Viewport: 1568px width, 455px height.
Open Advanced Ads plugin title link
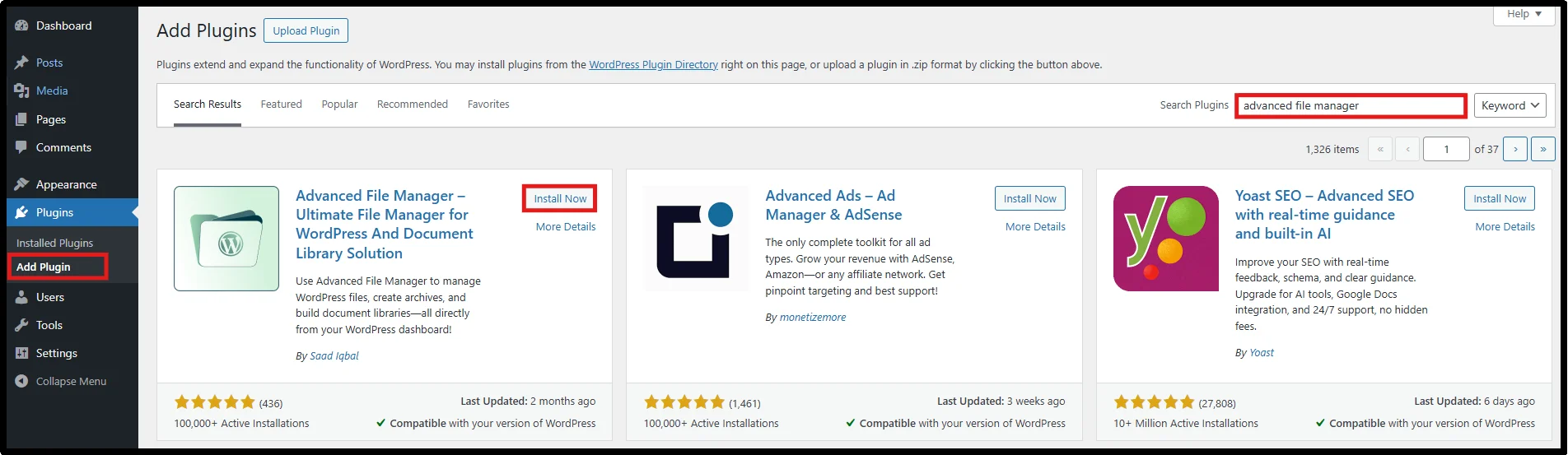point(833,205)
